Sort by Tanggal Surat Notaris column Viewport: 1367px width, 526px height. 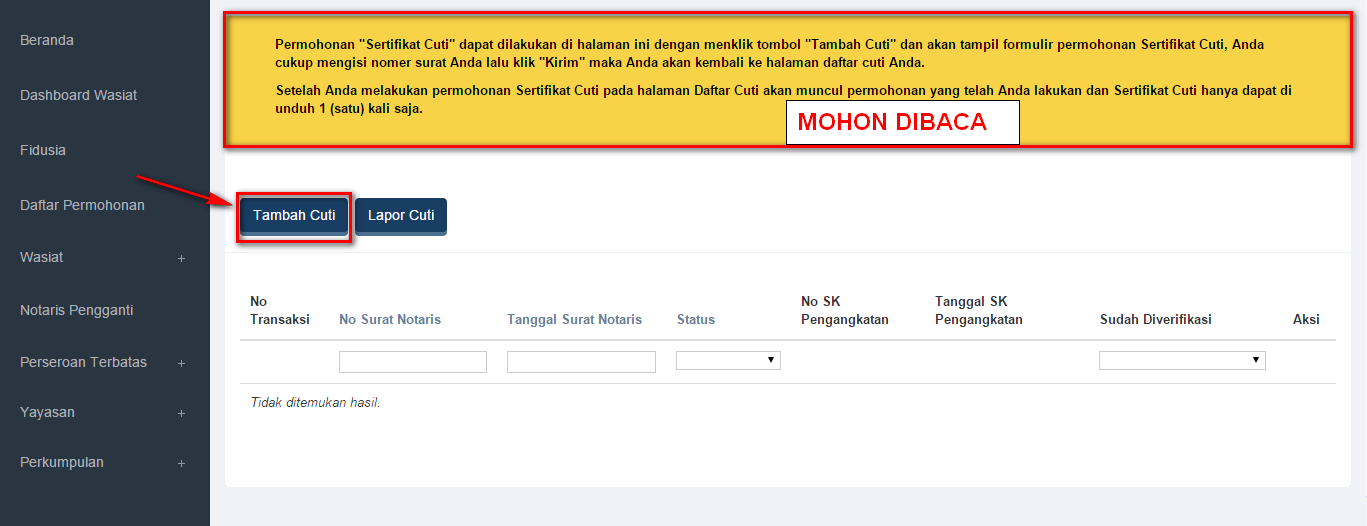pos(574,319)
